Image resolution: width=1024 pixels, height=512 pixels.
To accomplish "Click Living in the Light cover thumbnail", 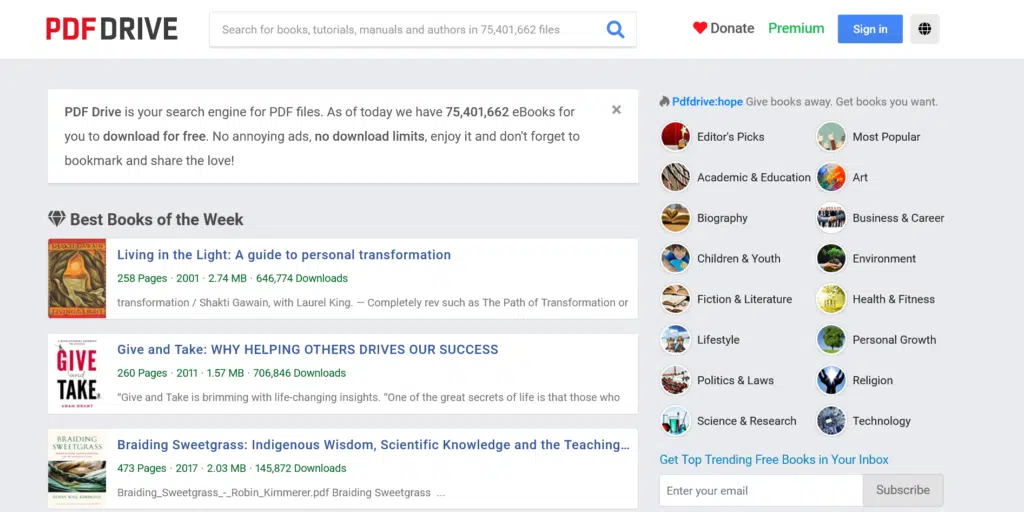I will coord(77,278).
